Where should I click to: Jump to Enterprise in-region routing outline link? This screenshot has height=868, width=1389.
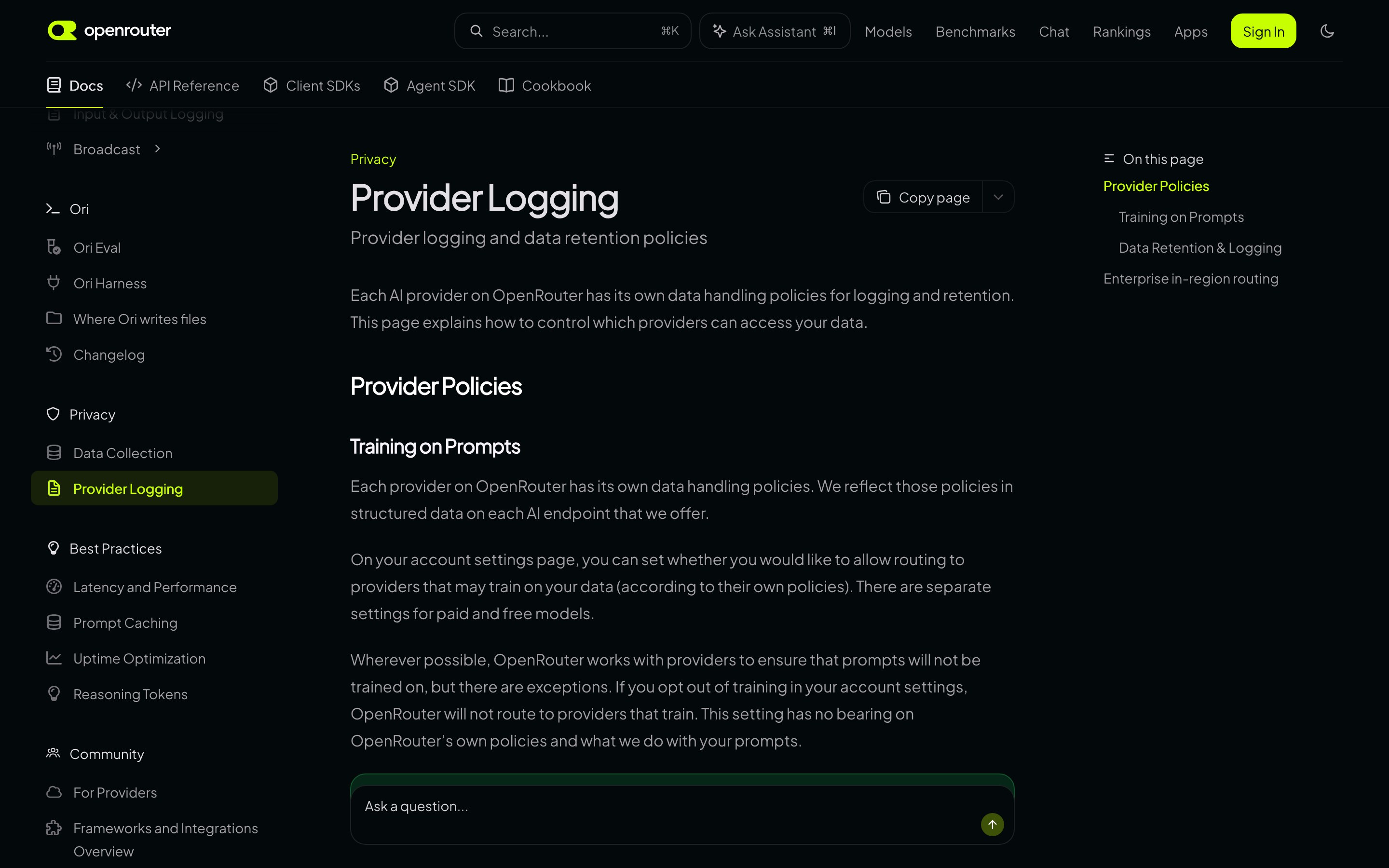coord(1190,279)
